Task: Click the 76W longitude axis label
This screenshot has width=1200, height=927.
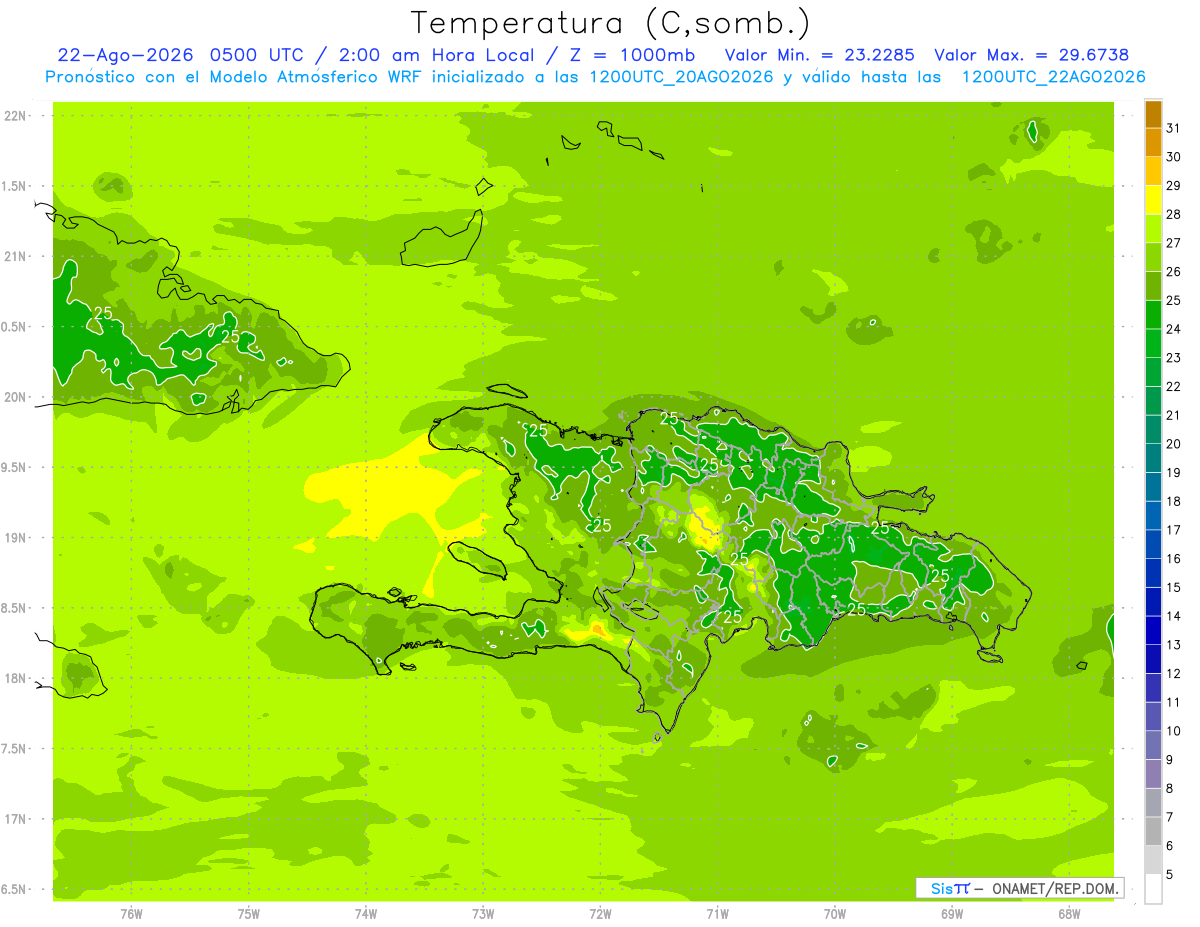Action: 131,914
